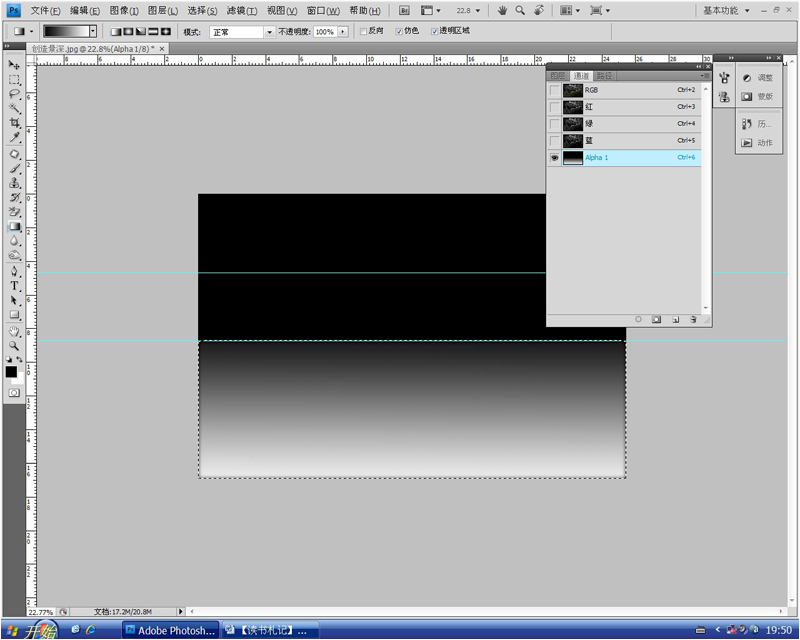Hide the Alpha 1 channel eye icon
The image size is (800, 640).
554,158
